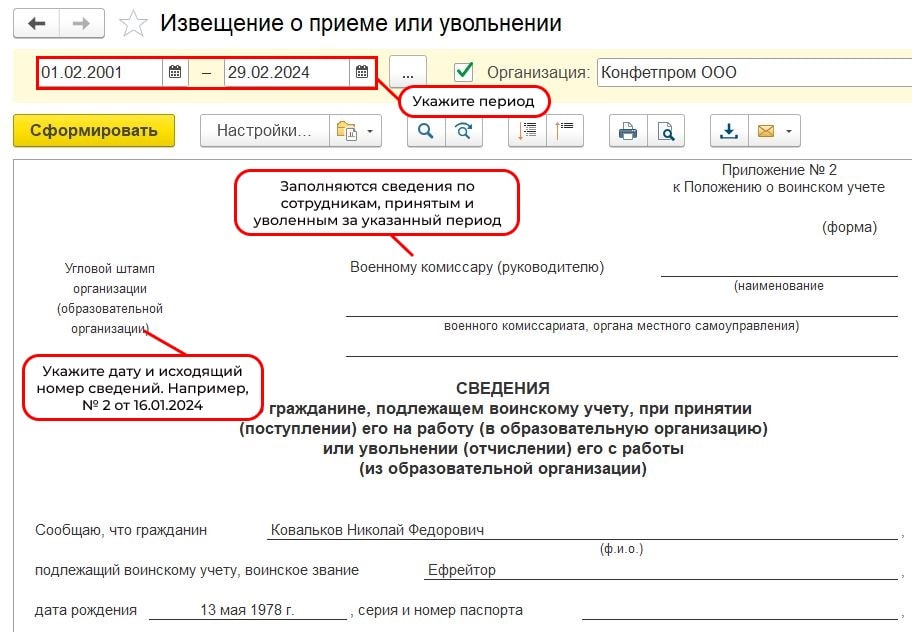Print the report with the printer icon
Screen dimensions: 912x632
[628, 131]
